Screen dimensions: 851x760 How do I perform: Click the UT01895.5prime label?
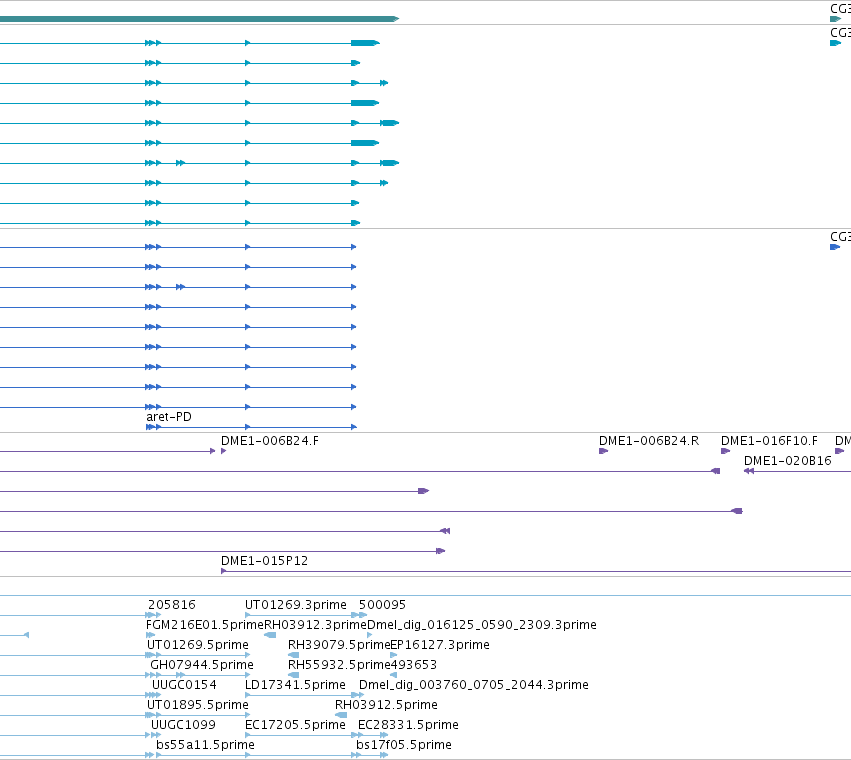198,705
